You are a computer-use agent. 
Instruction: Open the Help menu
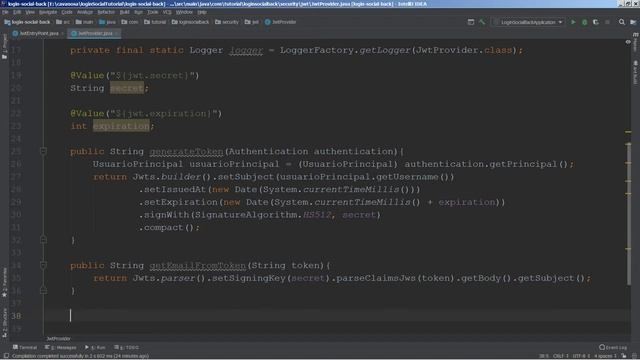point(202,12)
